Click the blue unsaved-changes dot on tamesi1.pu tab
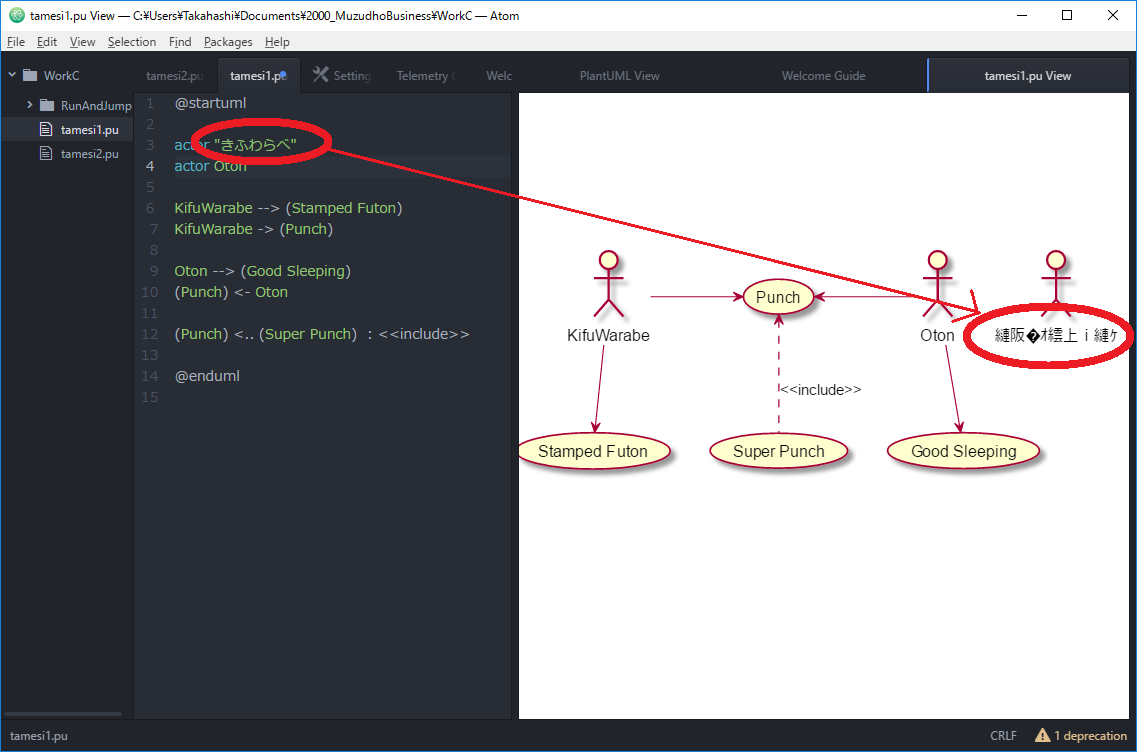 click(x=284, y=75)
